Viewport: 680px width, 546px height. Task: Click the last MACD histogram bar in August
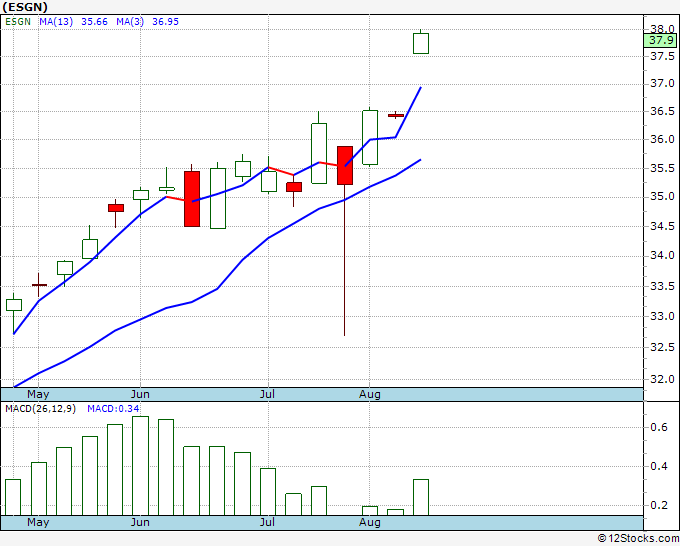[x=421, y=497]
